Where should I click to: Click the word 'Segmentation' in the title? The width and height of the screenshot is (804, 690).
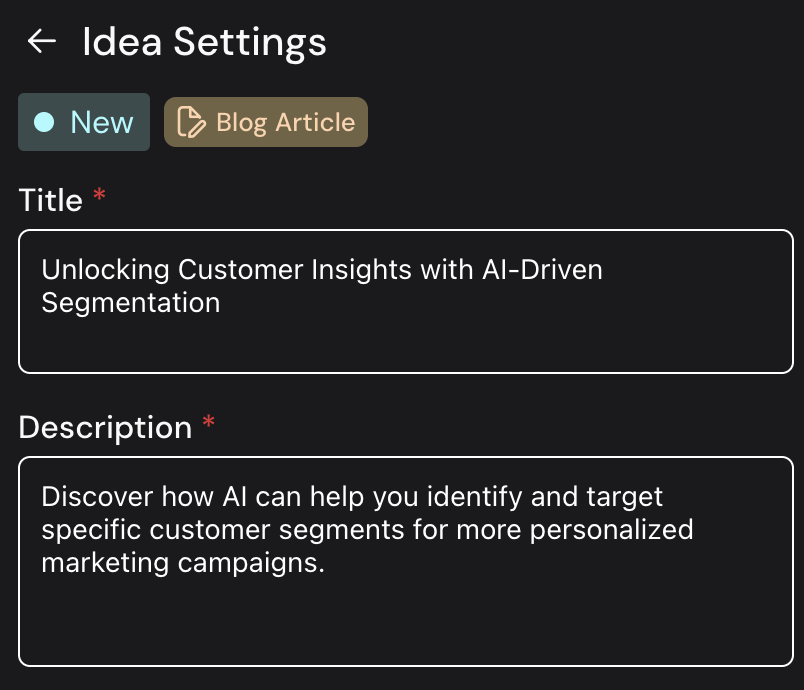(130, 302)
